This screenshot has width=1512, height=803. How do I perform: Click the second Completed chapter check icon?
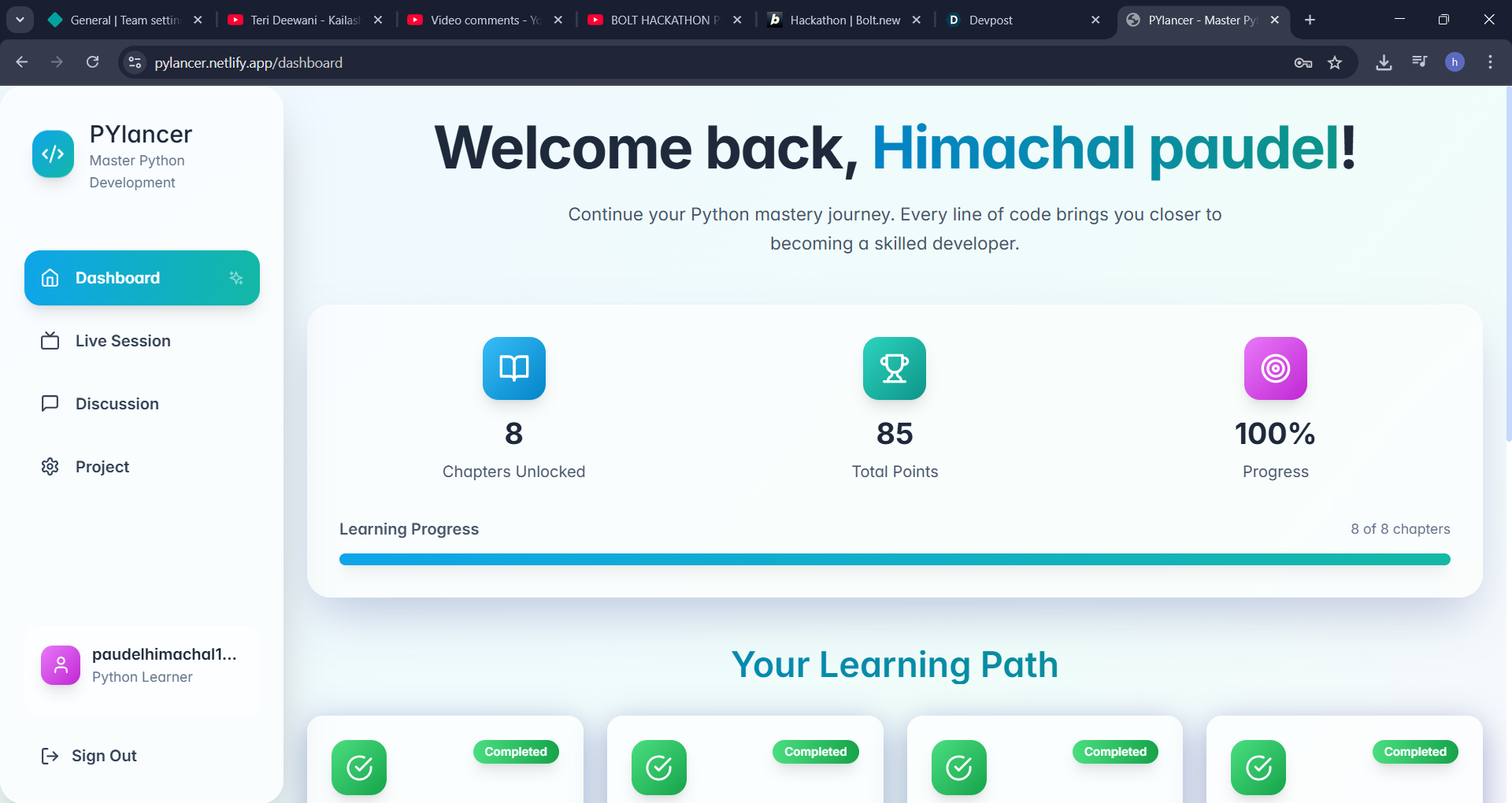pyautogui.click(x=659, y=767)
